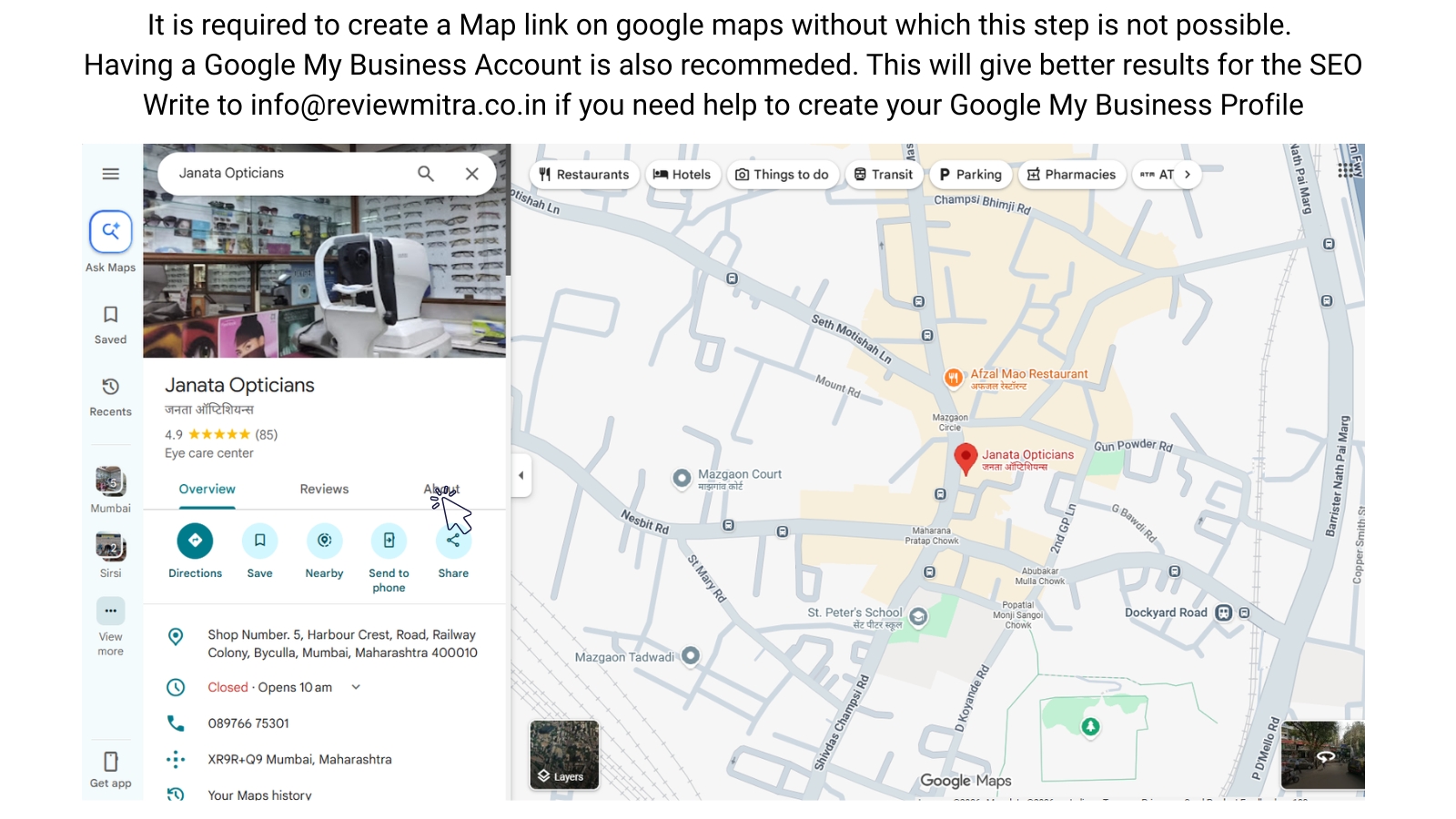Open Google apps grid
The width and height of the screenshot is (1456, 819).
1345,171
